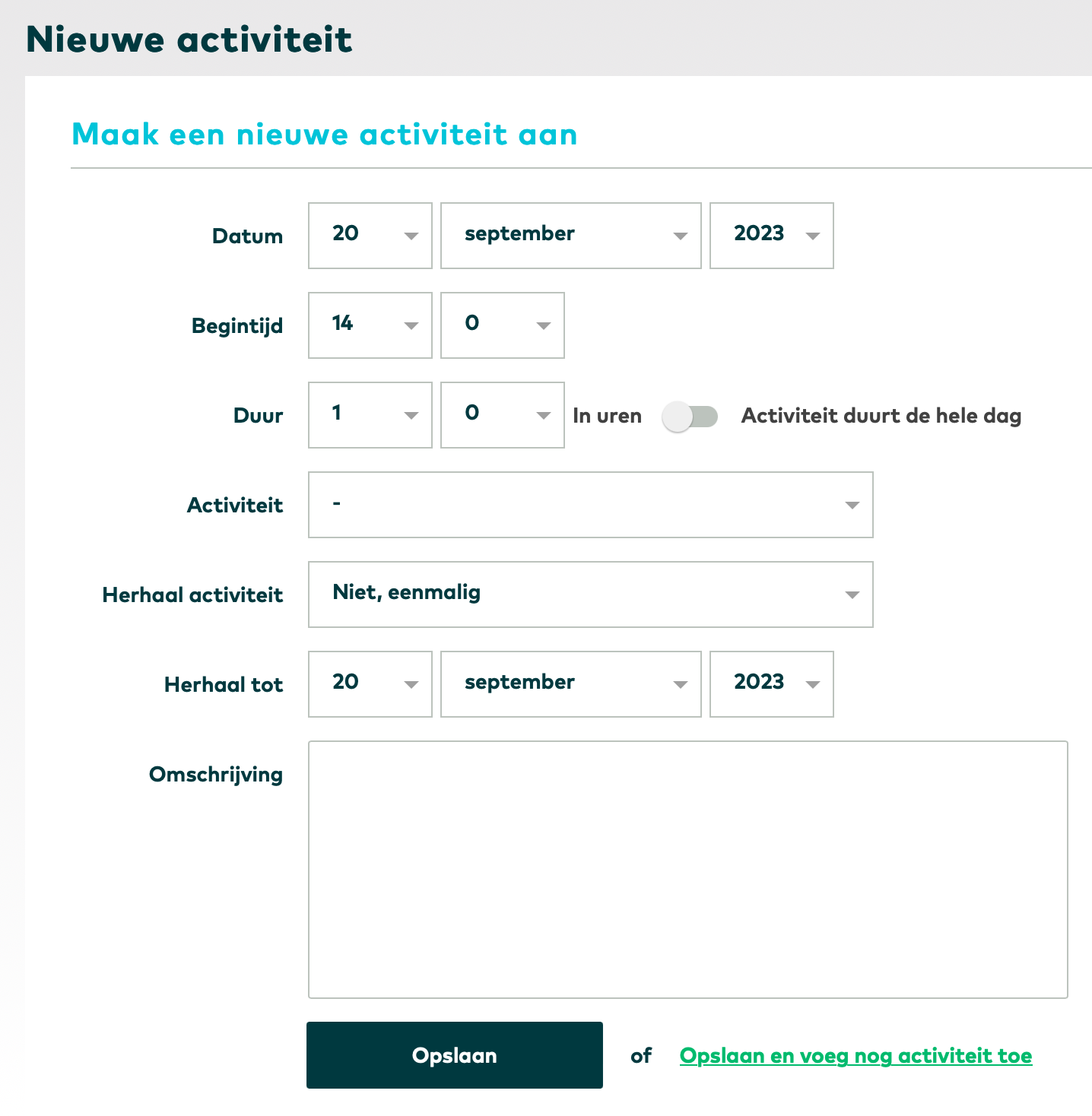The image size is (1092, 1116).
Task: Open the Datum month dropdown showing september
Action: click(x=570, y=236)
